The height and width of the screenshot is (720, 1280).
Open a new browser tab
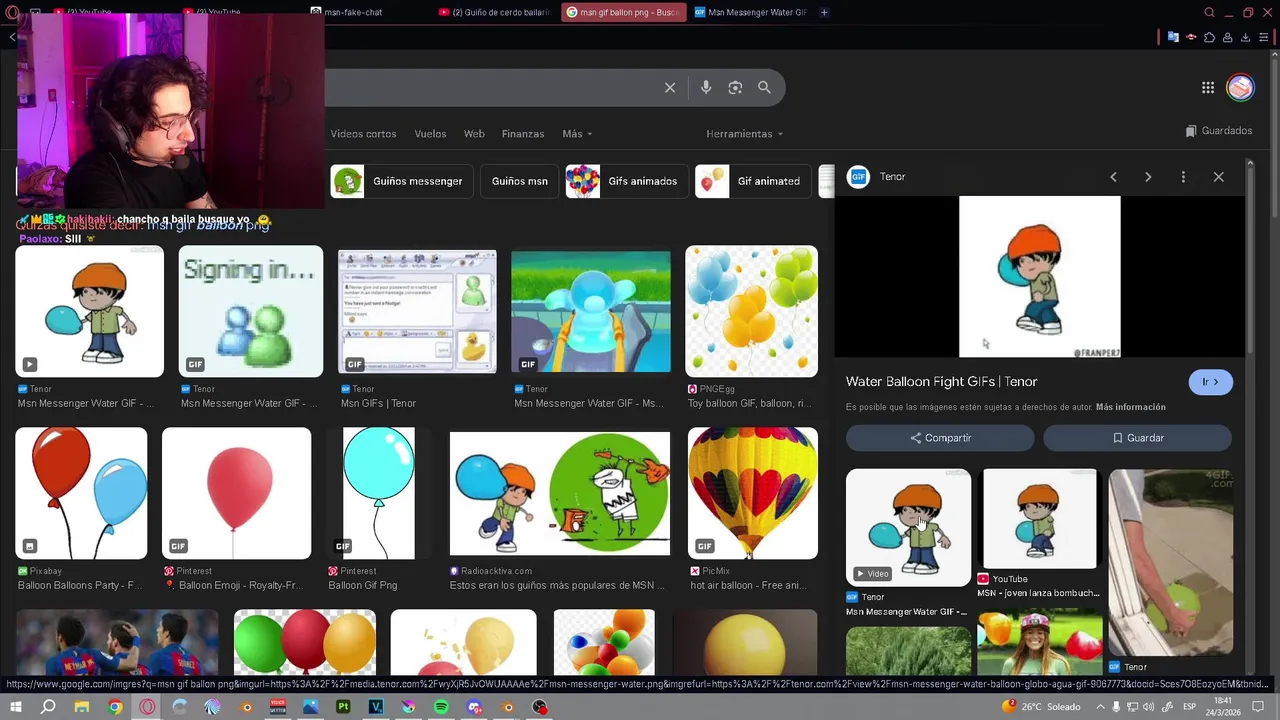824,12
